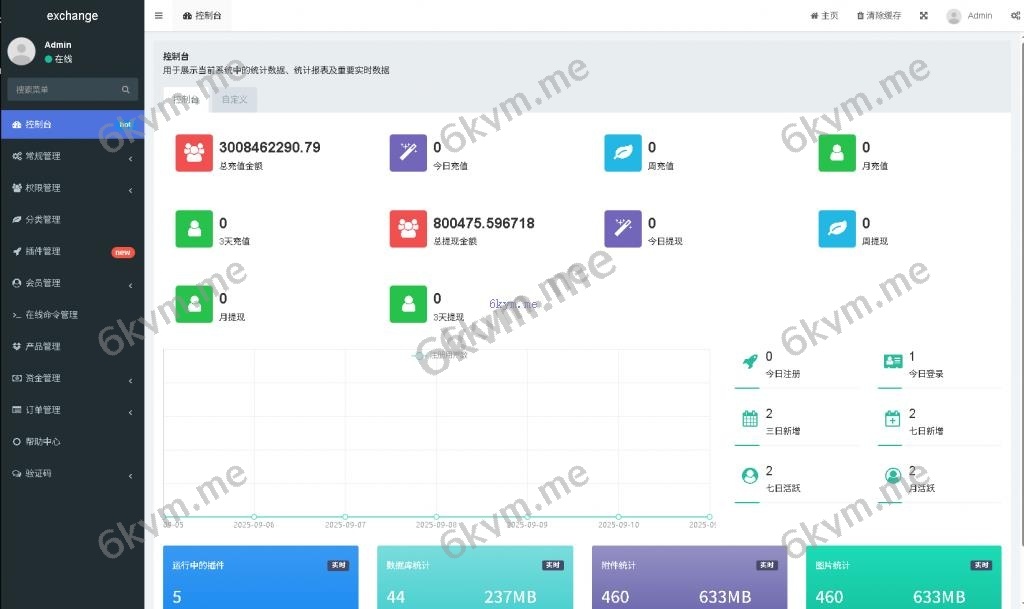1024x609 pixels.
Task: Click the blue 周充值 leaf icon
Action: (623, 153)
